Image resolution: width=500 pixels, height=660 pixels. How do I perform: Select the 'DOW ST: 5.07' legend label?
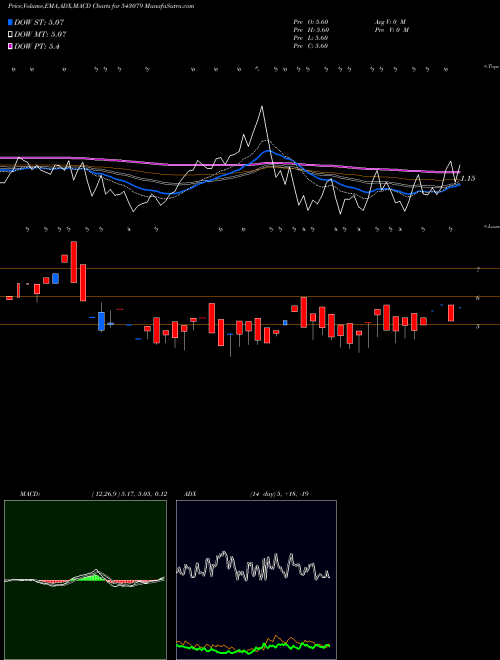point(39,22)
